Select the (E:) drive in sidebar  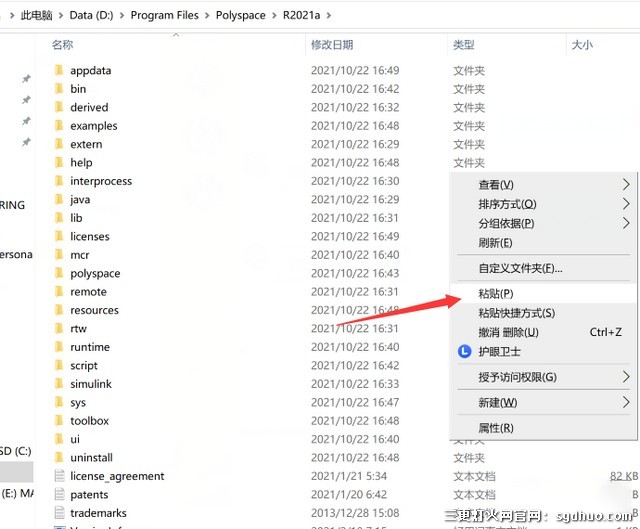17,493
